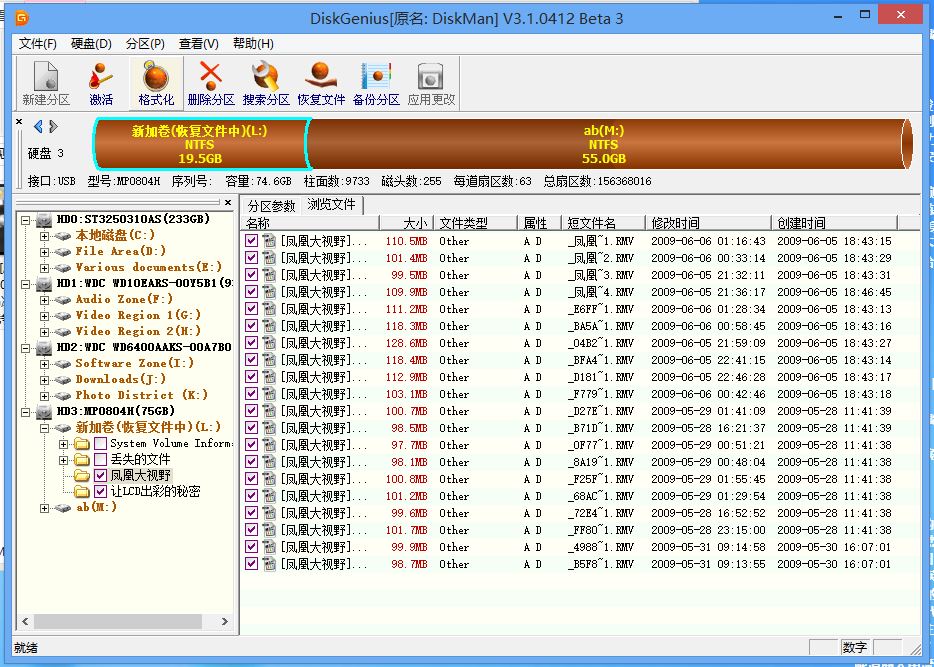934x667 pixels.
Task: Uncheck the file sized 111.2MB
Action: [x=251, y=308]
